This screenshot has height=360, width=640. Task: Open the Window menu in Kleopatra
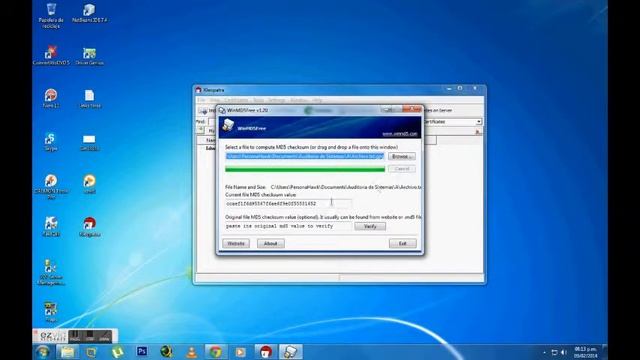[298, 100]
